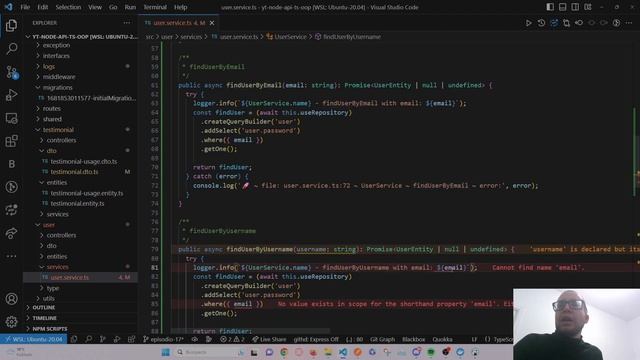This screenshot has width=640, height=360.
Task: Collapse the testimonial folder
Action: (58, 130)
